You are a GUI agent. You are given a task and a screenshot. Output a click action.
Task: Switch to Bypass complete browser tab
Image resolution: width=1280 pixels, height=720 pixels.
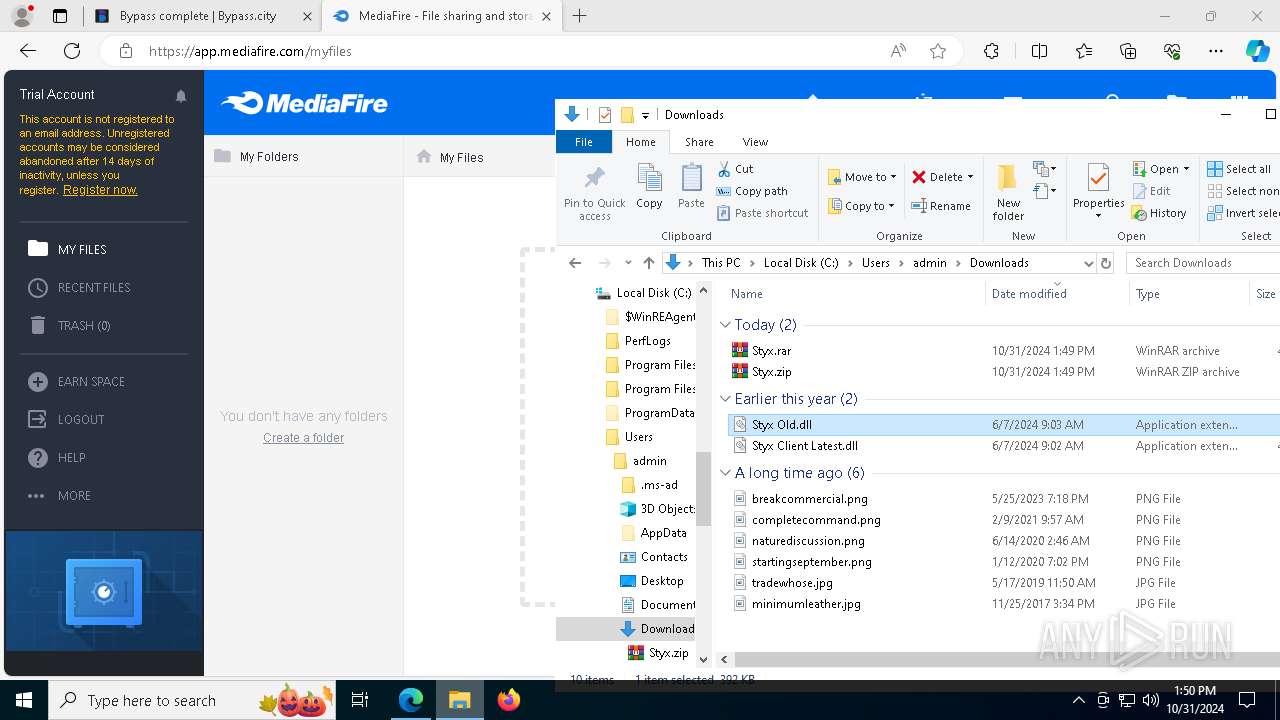tap(202, 16)
